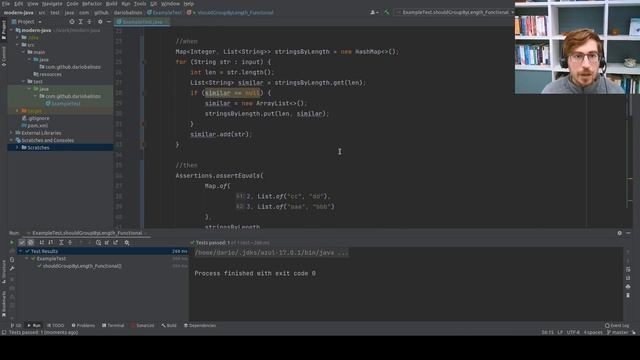Open the SonarLint tool window button
The height and width of the screenshot is (360, 640).
pos(143,326)
